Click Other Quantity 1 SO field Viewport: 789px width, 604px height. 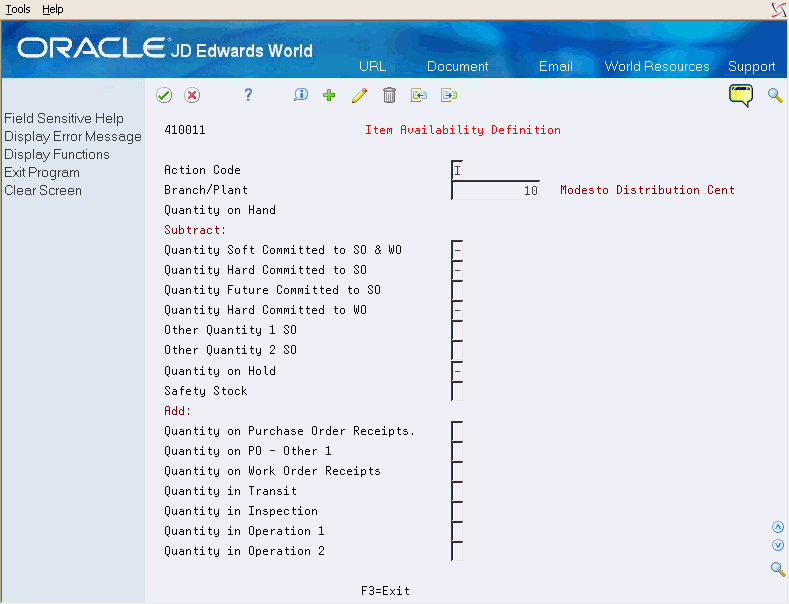(457, 330)
